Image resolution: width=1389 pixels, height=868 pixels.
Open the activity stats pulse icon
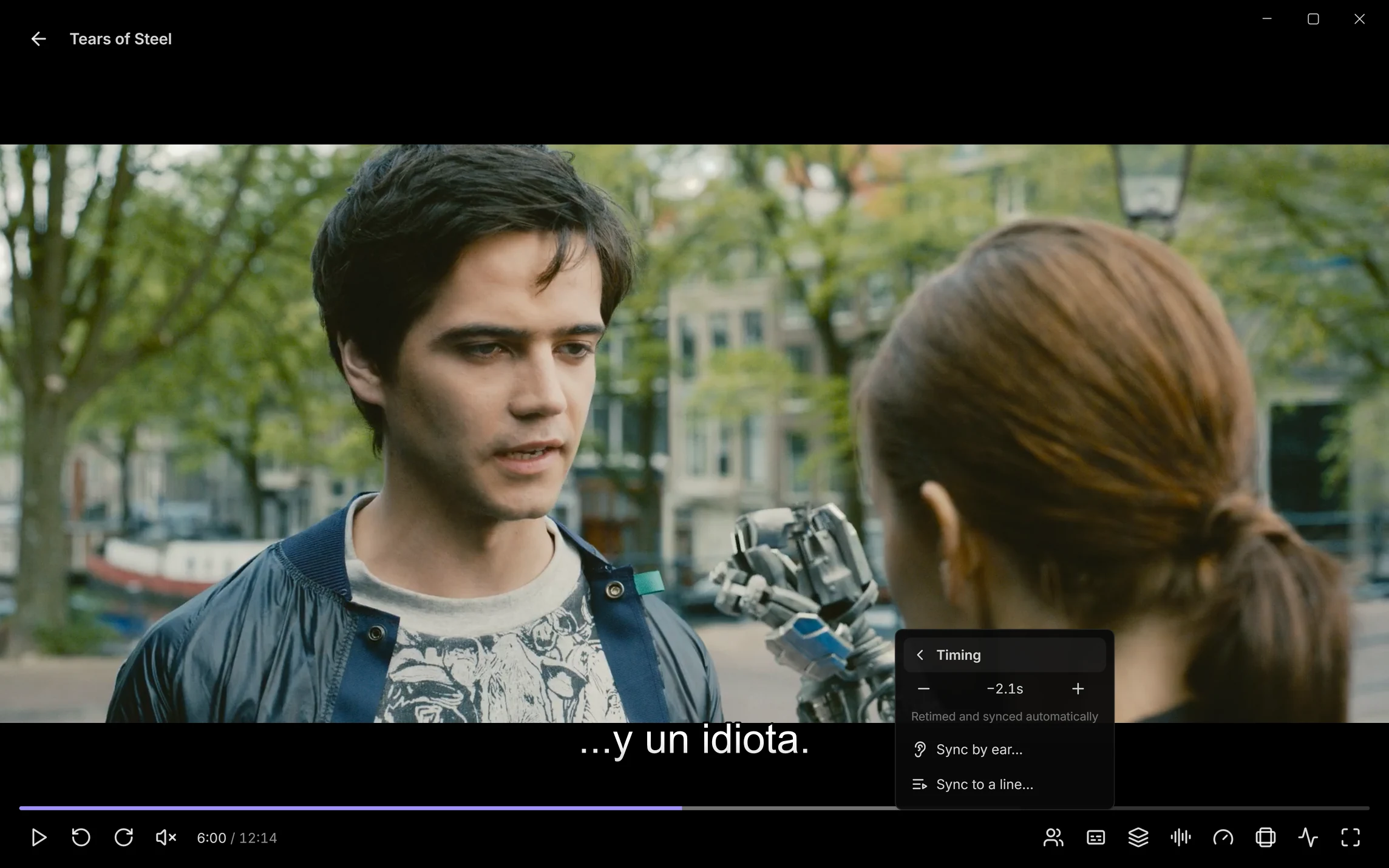[x=1308, y=838]
